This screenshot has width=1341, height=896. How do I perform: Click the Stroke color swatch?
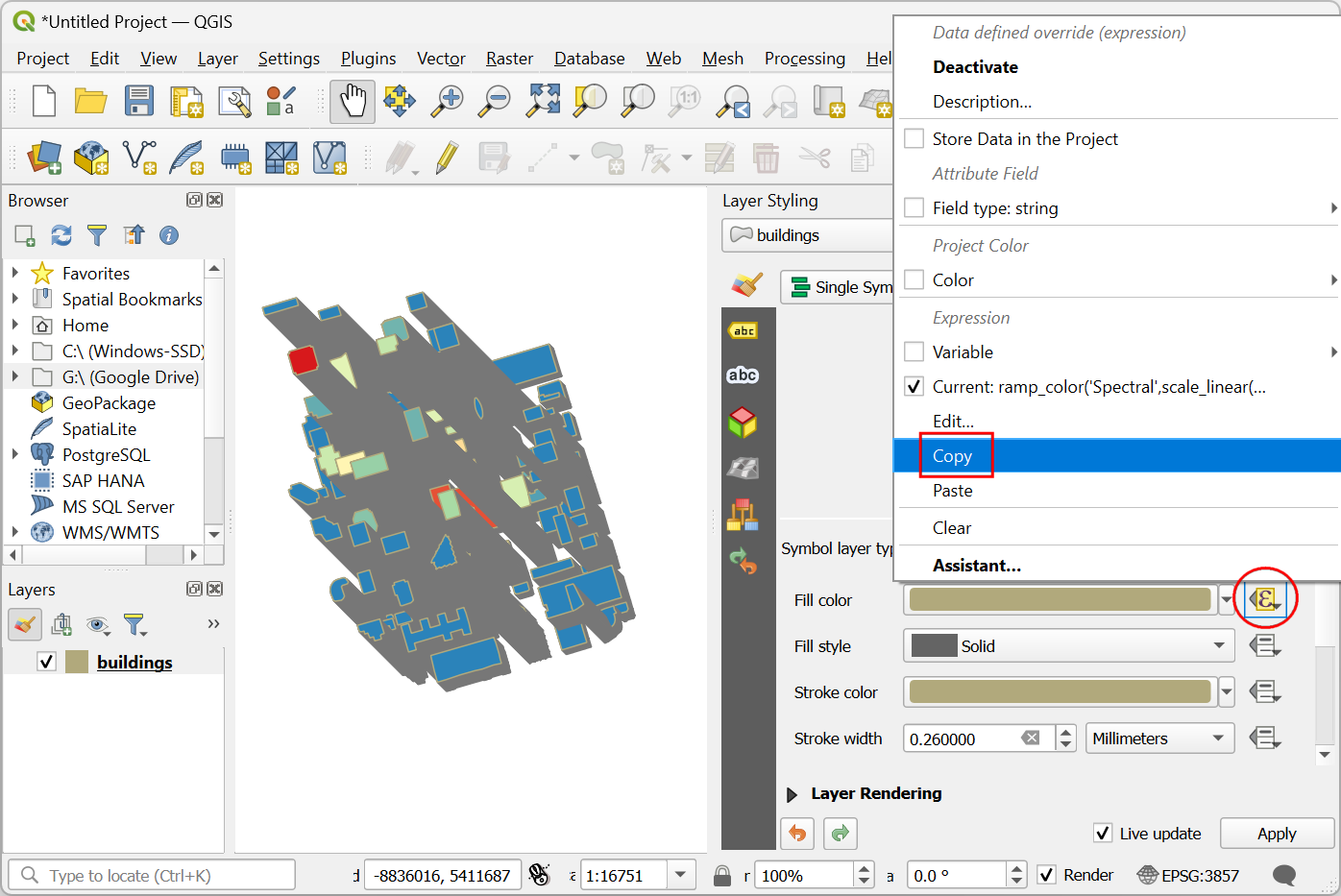point(1060,692)
